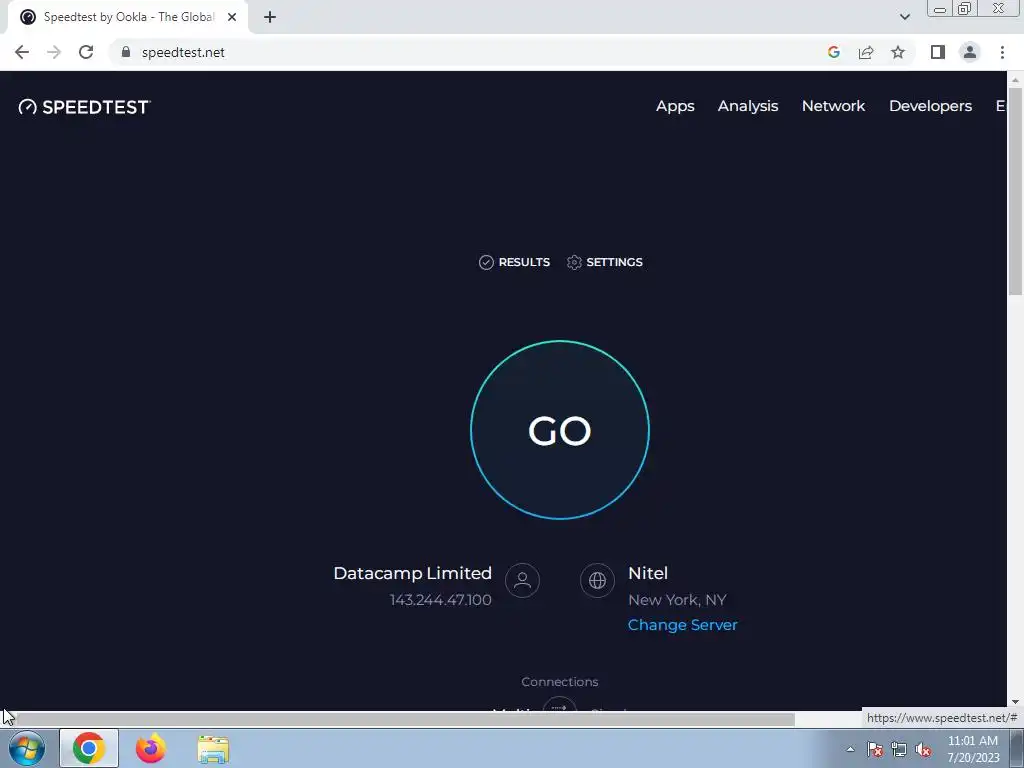Close the Speedtest by Ookla tab
Image resolution: width=1024 pixels, height=768 pixels.
click(232, 17)
